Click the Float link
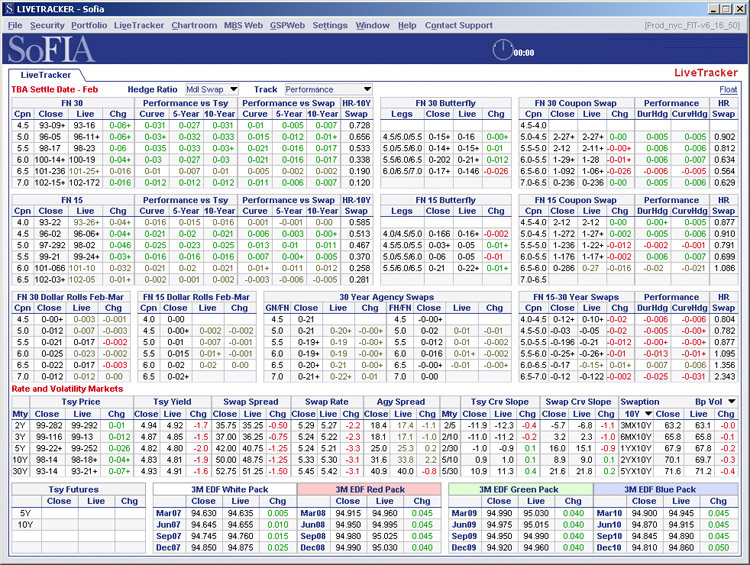This screenshot has width=750, height=565. [728, 89]
